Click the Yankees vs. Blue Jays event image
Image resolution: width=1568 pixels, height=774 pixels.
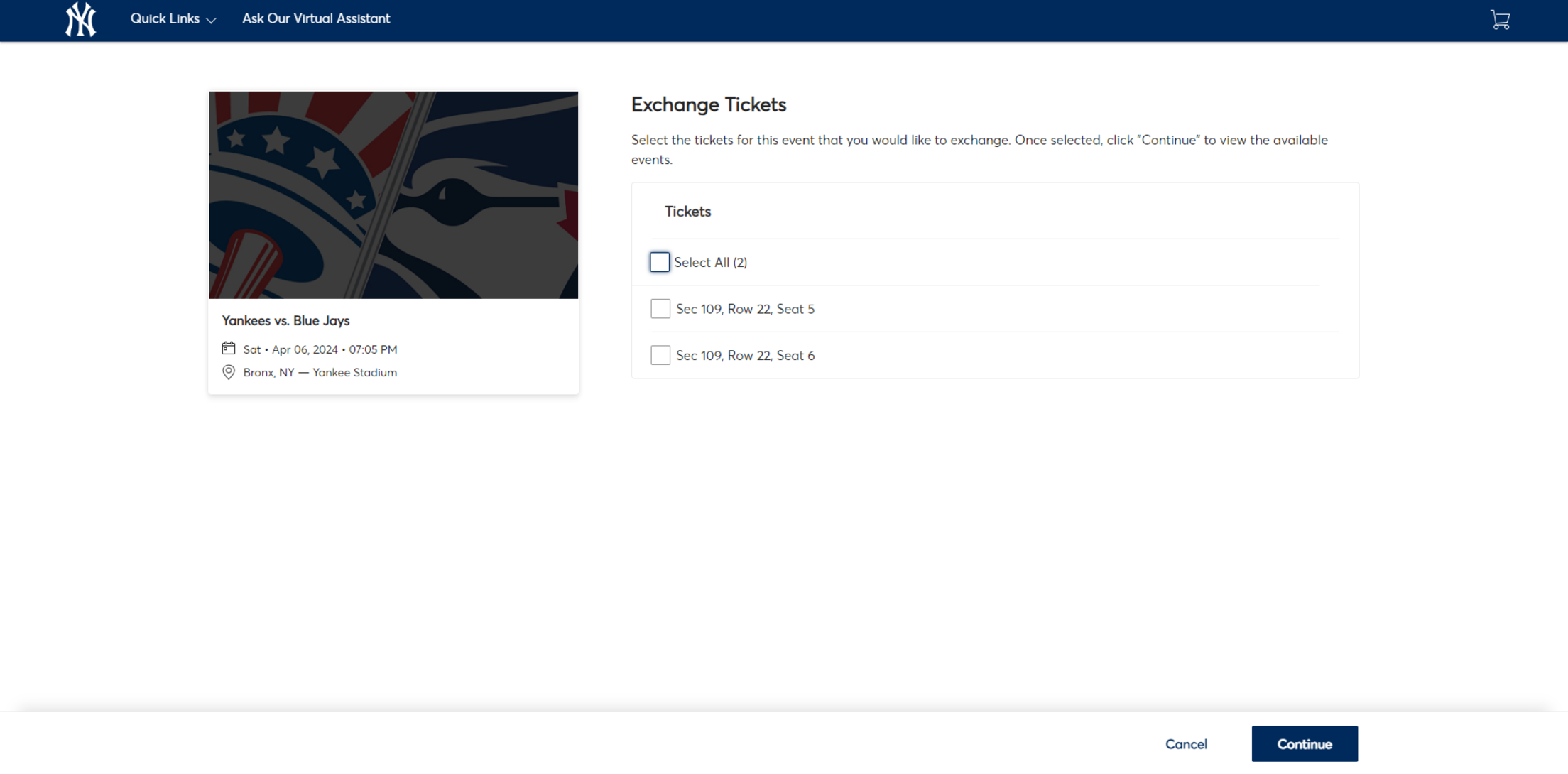(393, 194)
